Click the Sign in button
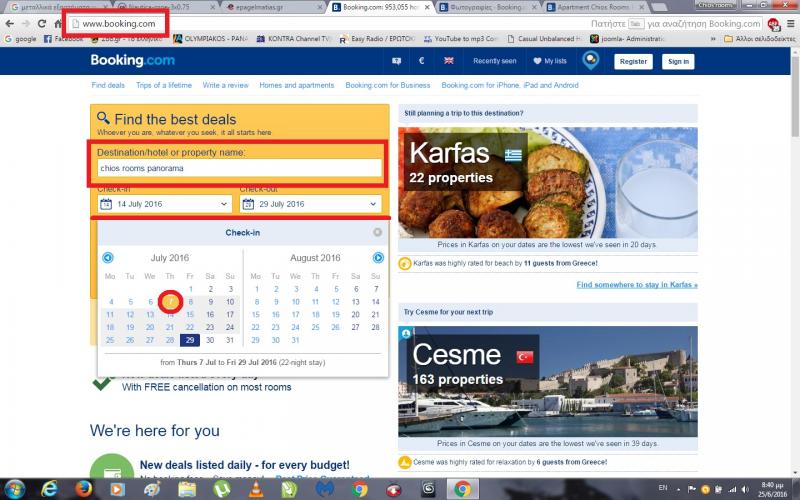The height and width of the screenshot is (500, 800). pyautogui.click(x=678, y=61)
